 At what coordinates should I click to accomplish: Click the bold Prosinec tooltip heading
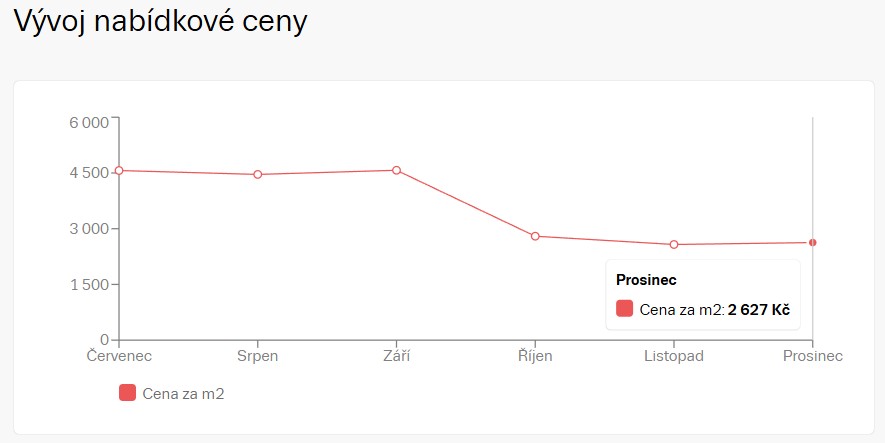click(646, 280)
